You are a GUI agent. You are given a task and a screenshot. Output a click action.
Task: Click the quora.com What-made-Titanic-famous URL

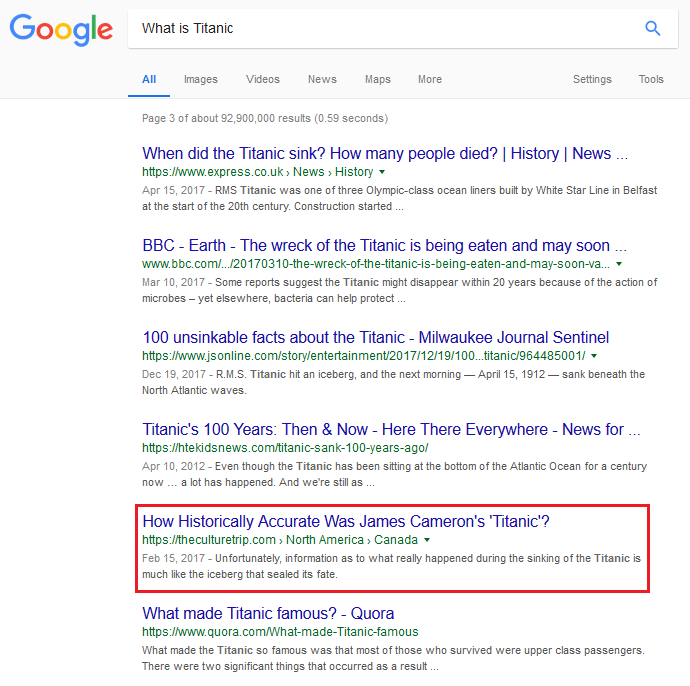click(x=280, y=632)
